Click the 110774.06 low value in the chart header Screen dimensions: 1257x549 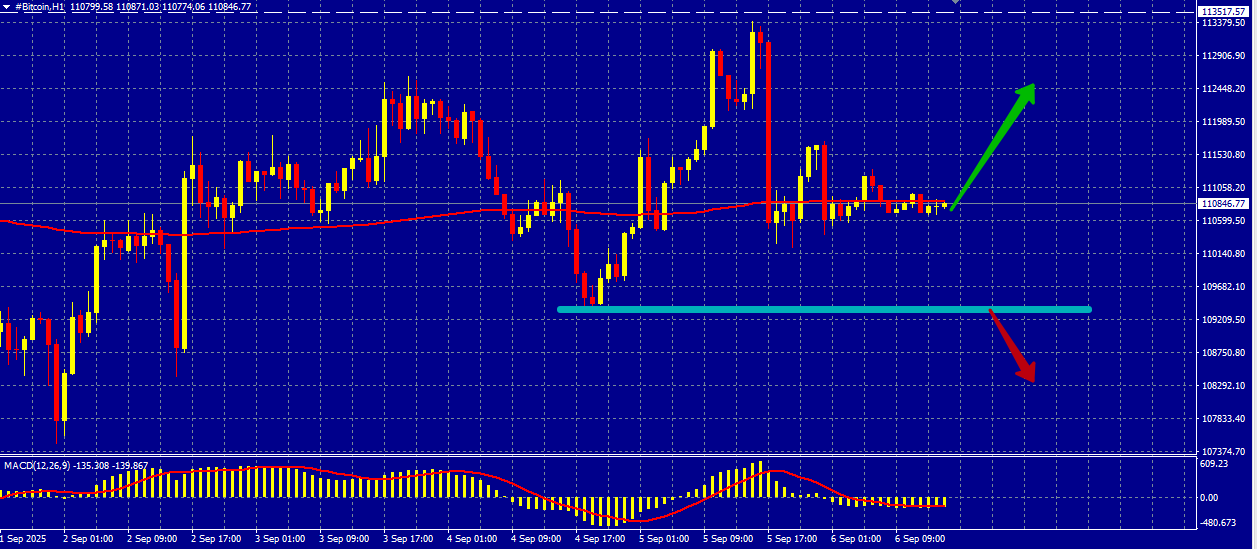point(184,7)
